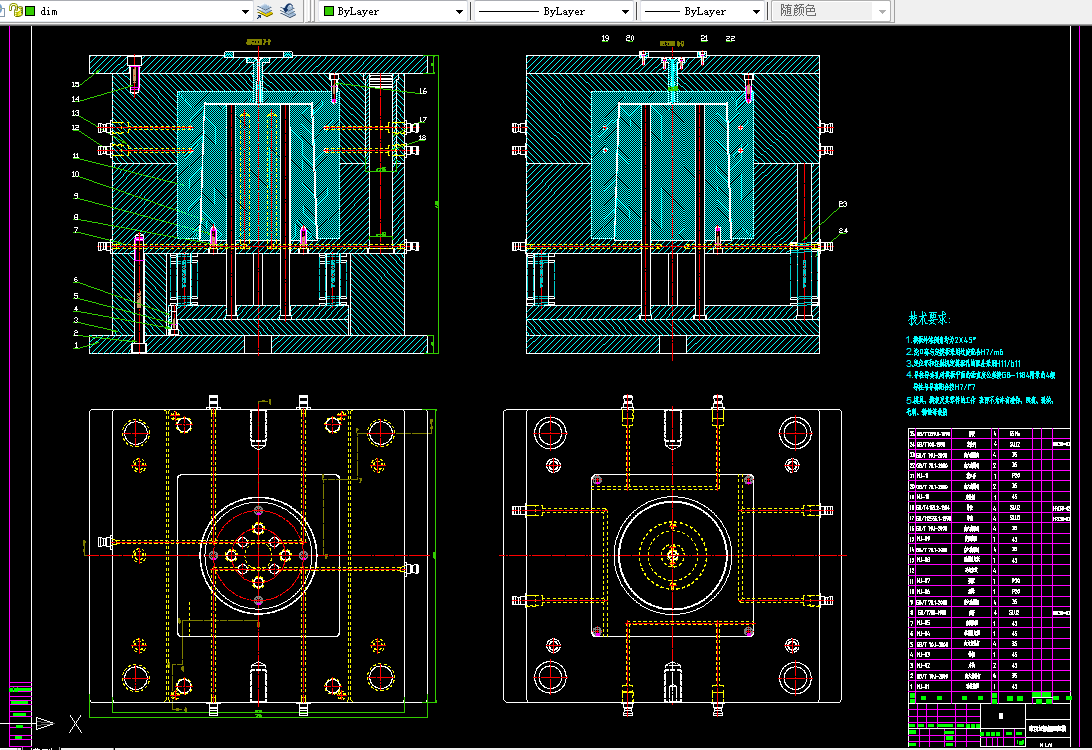Toggle the padlock on the dim layer

16,11
